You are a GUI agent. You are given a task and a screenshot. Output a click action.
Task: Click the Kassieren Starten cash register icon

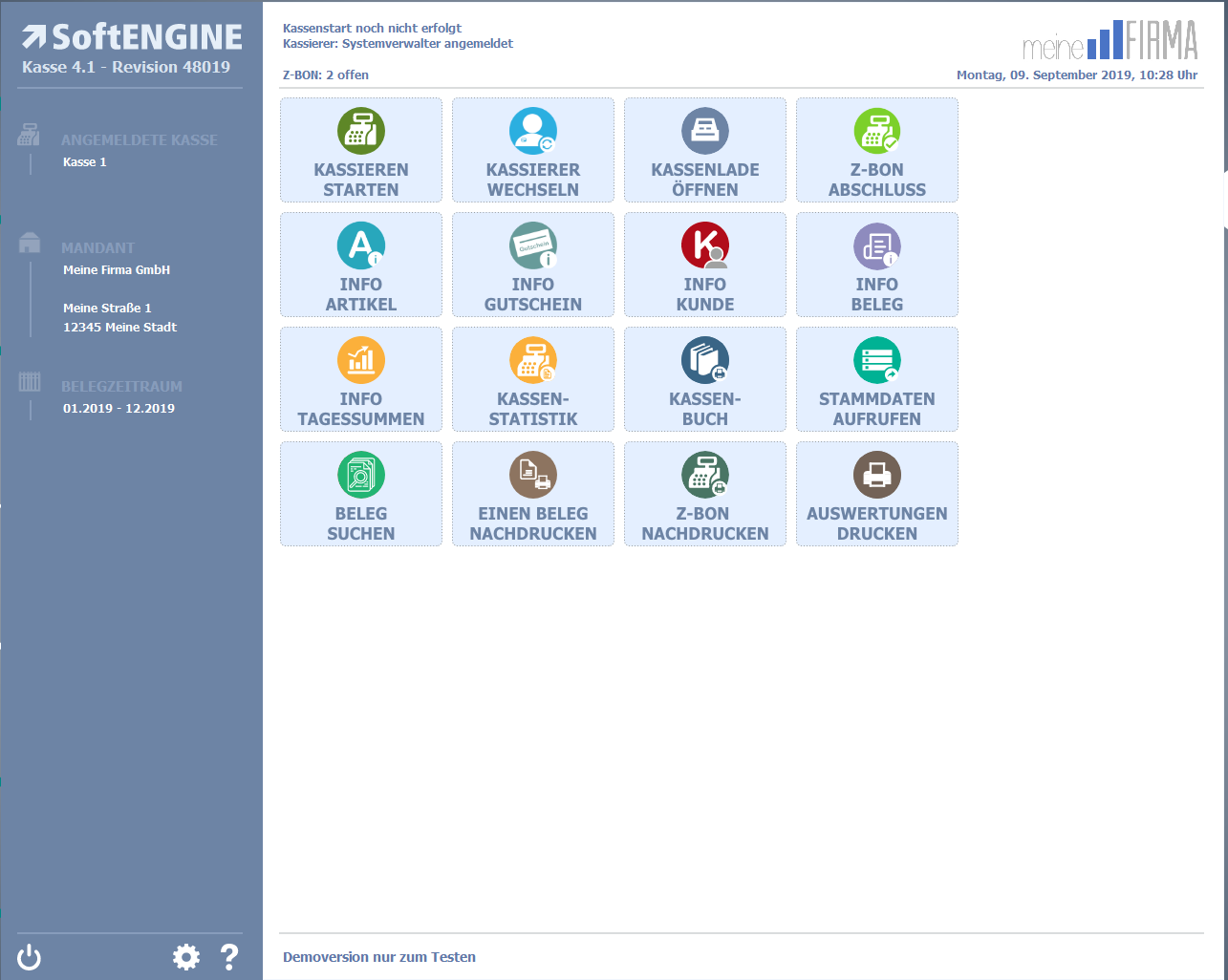point(361,131)
